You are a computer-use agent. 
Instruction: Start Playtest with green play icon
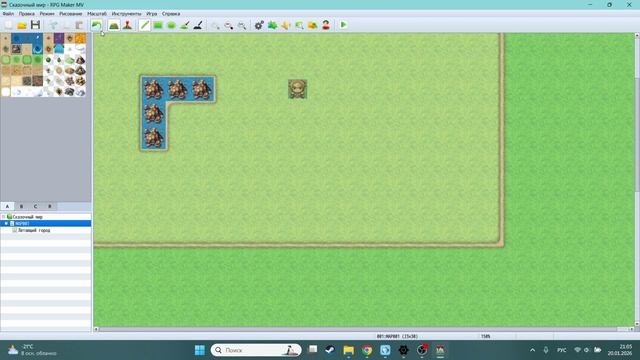click(x=343, y=25)
